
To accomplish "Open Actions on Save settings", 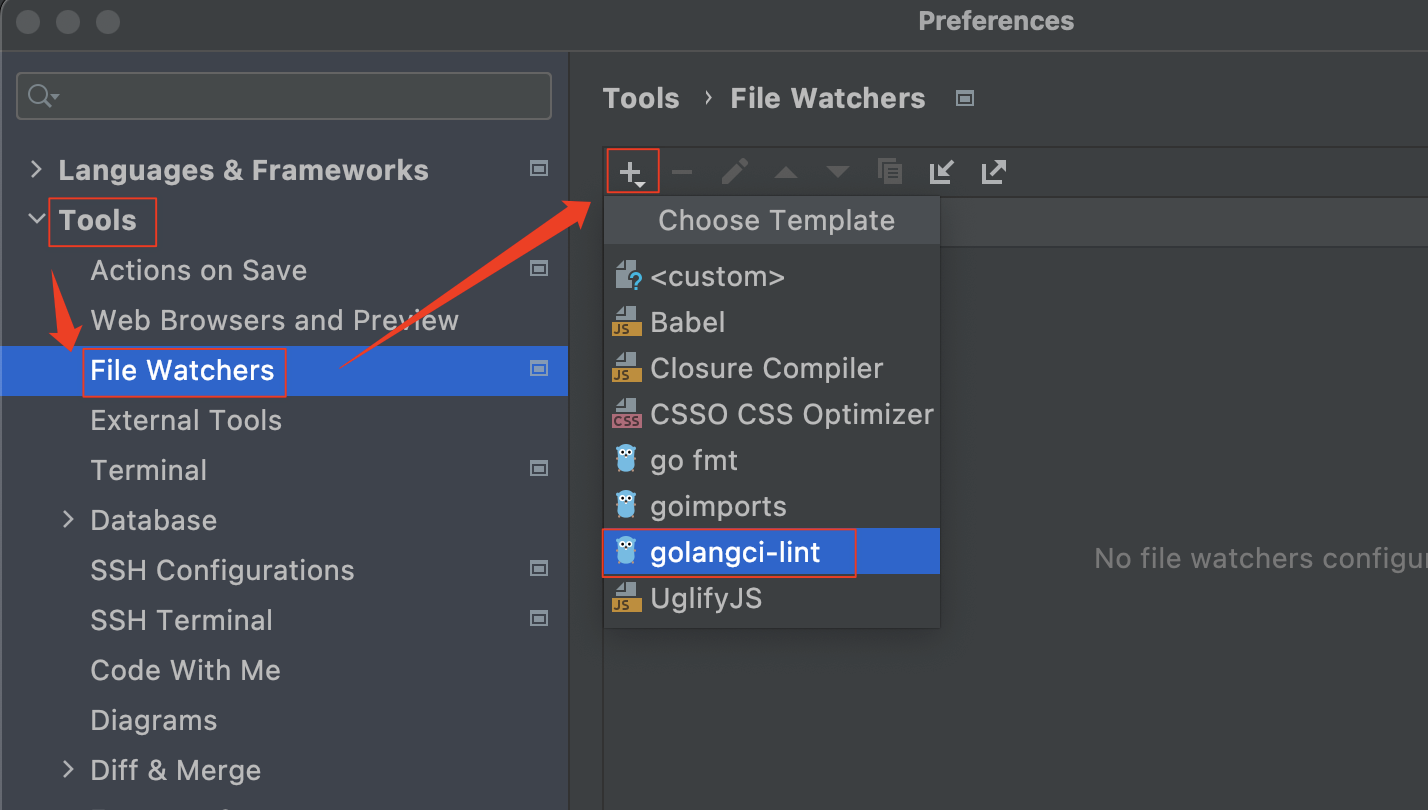I will click(x=198, y=270).
